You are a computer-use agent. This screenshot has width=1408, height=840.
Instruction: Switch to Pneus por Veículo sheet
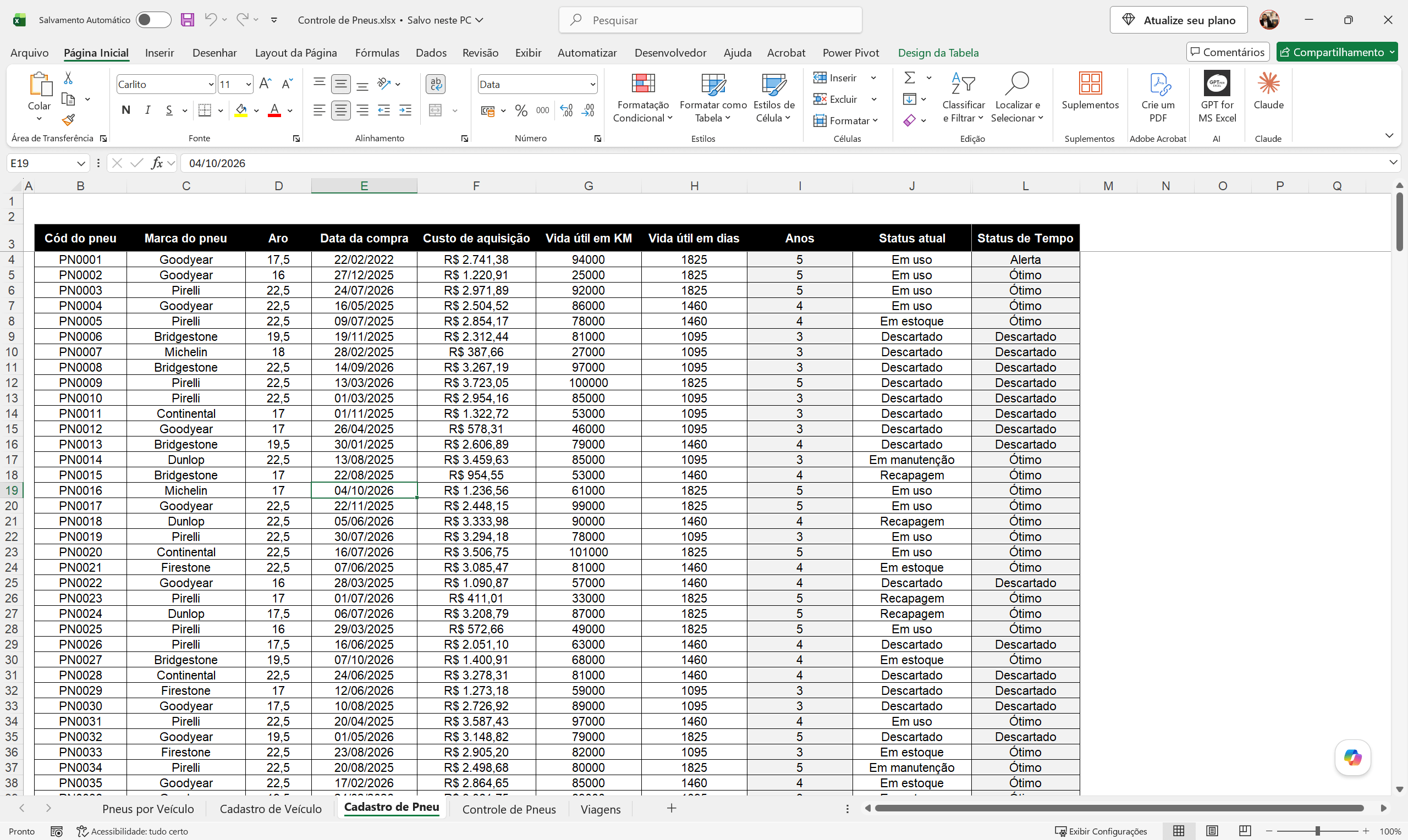[148, 809]
